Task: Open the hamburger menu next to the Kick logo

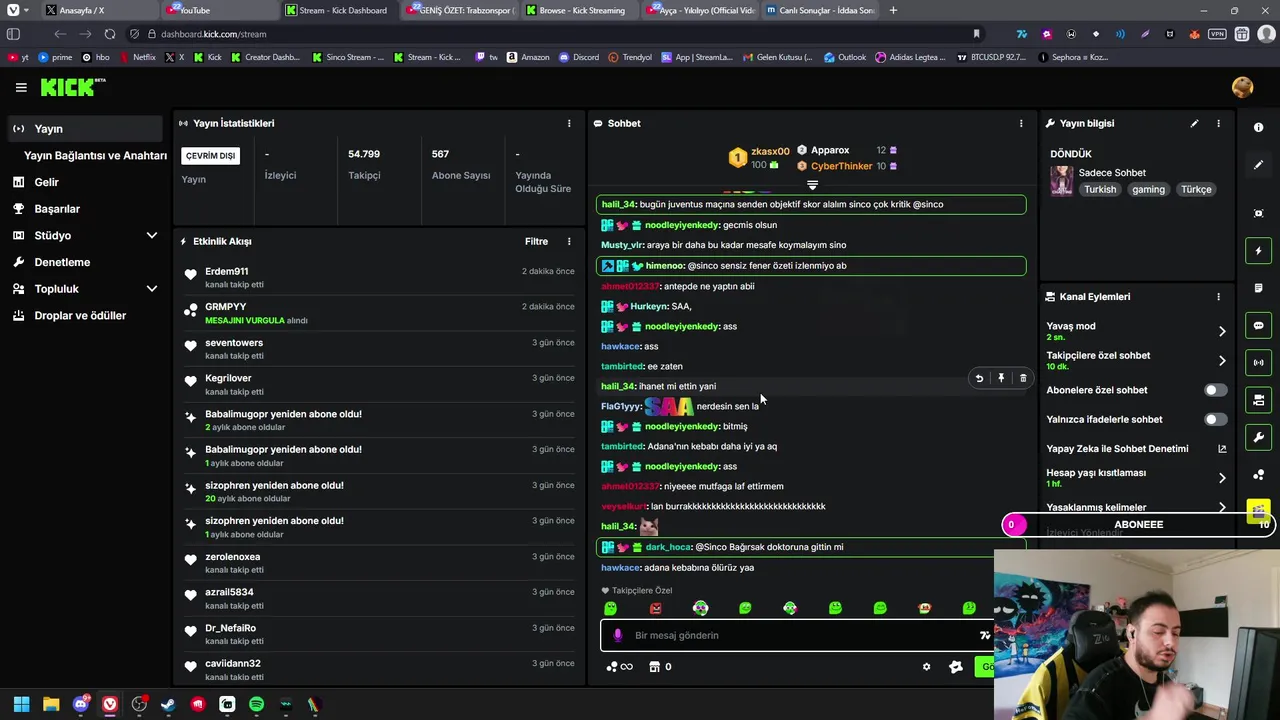Action: point(21,87)
